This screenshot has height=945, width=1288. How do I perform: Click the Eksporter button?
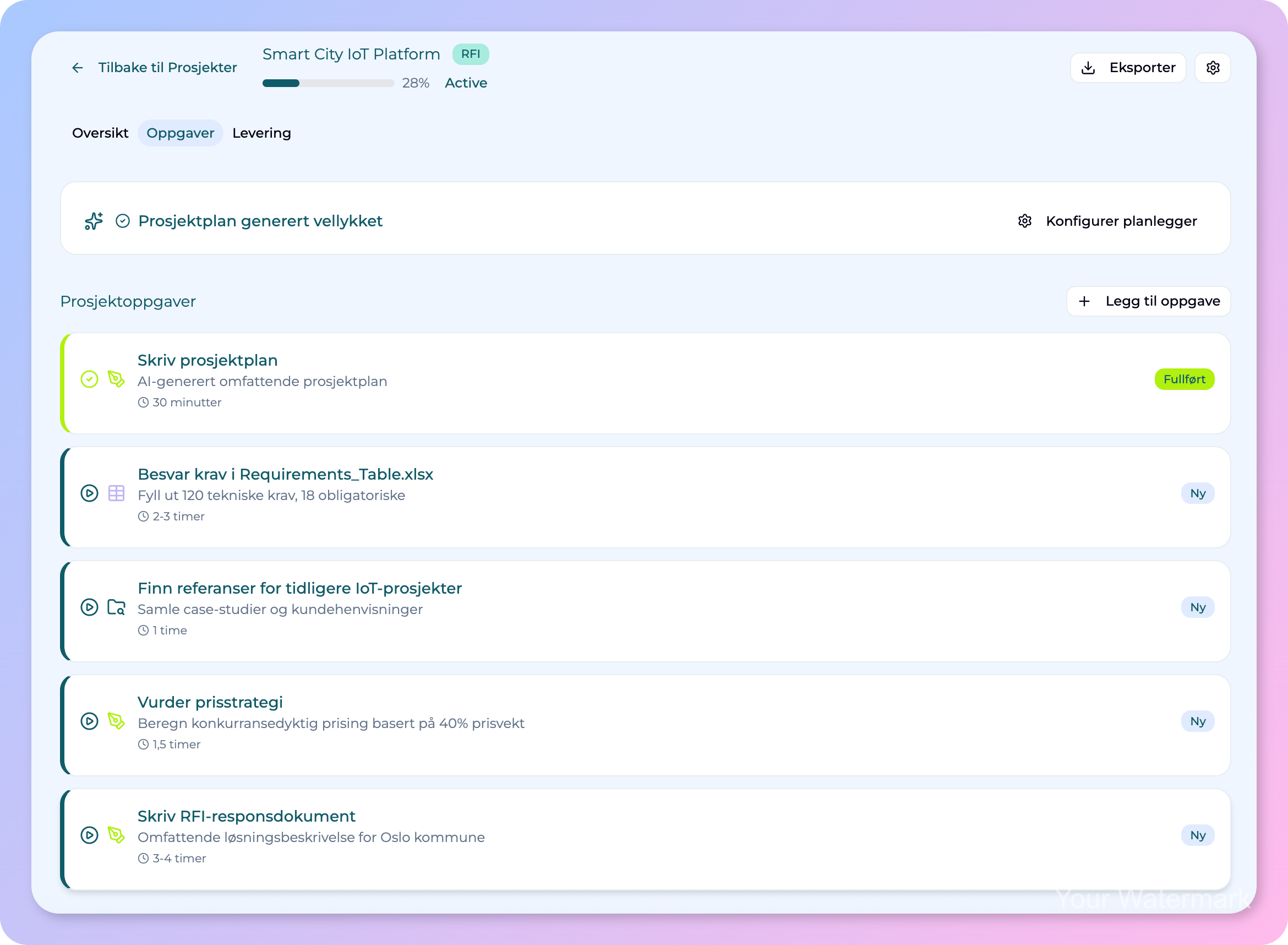coord(1128,68)
